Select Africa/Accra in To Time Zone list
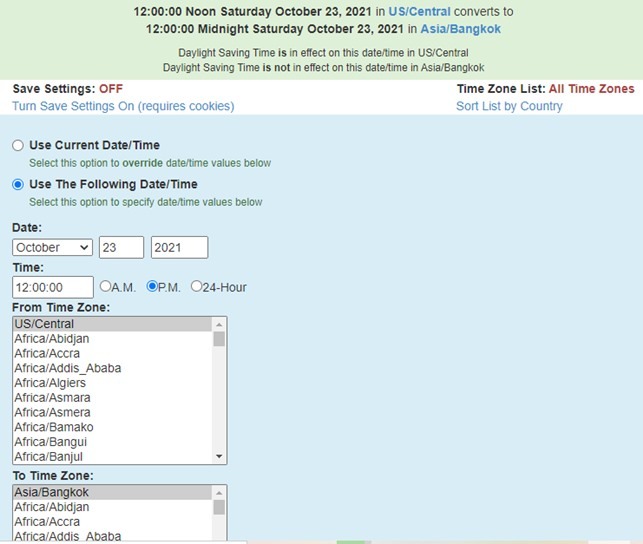This screenshot has width=643, height=544. coord(113,522)
